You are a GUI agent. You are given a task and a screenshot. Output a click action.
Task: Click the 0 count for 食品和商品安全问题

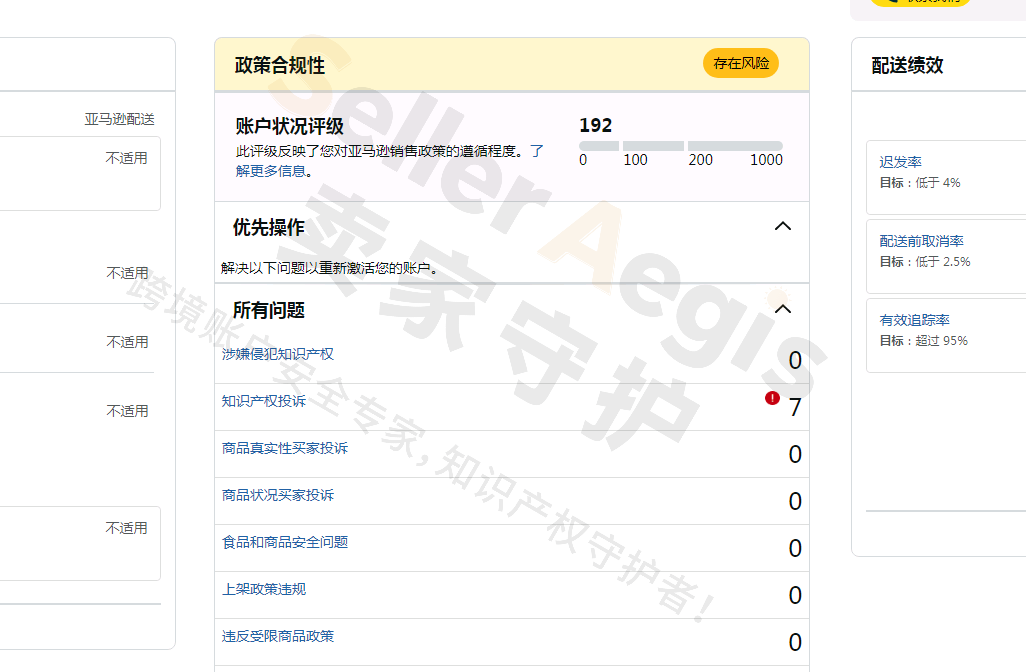click(795, 549)
